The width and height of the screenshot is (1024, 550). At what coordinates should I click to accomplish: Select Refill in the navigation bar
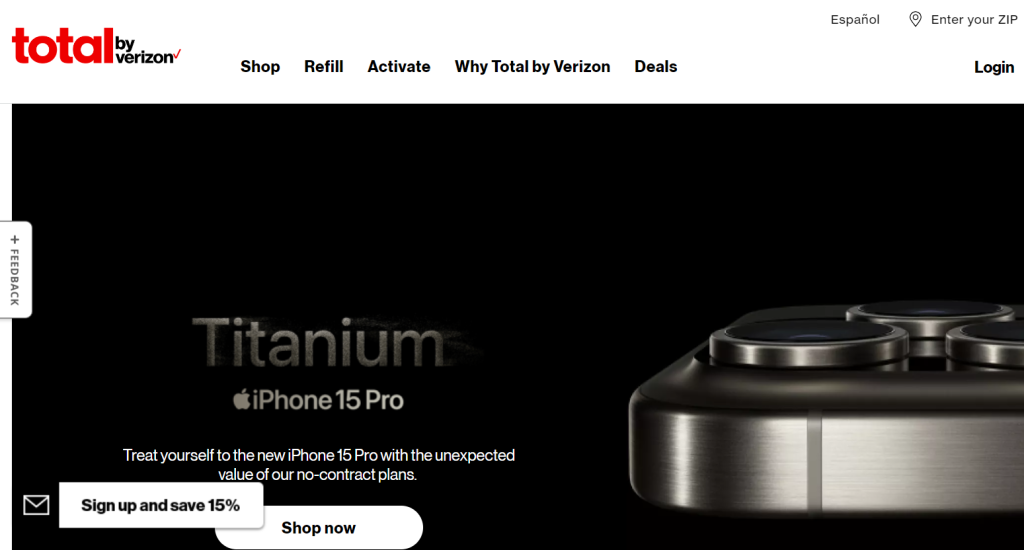coord(323,67)
